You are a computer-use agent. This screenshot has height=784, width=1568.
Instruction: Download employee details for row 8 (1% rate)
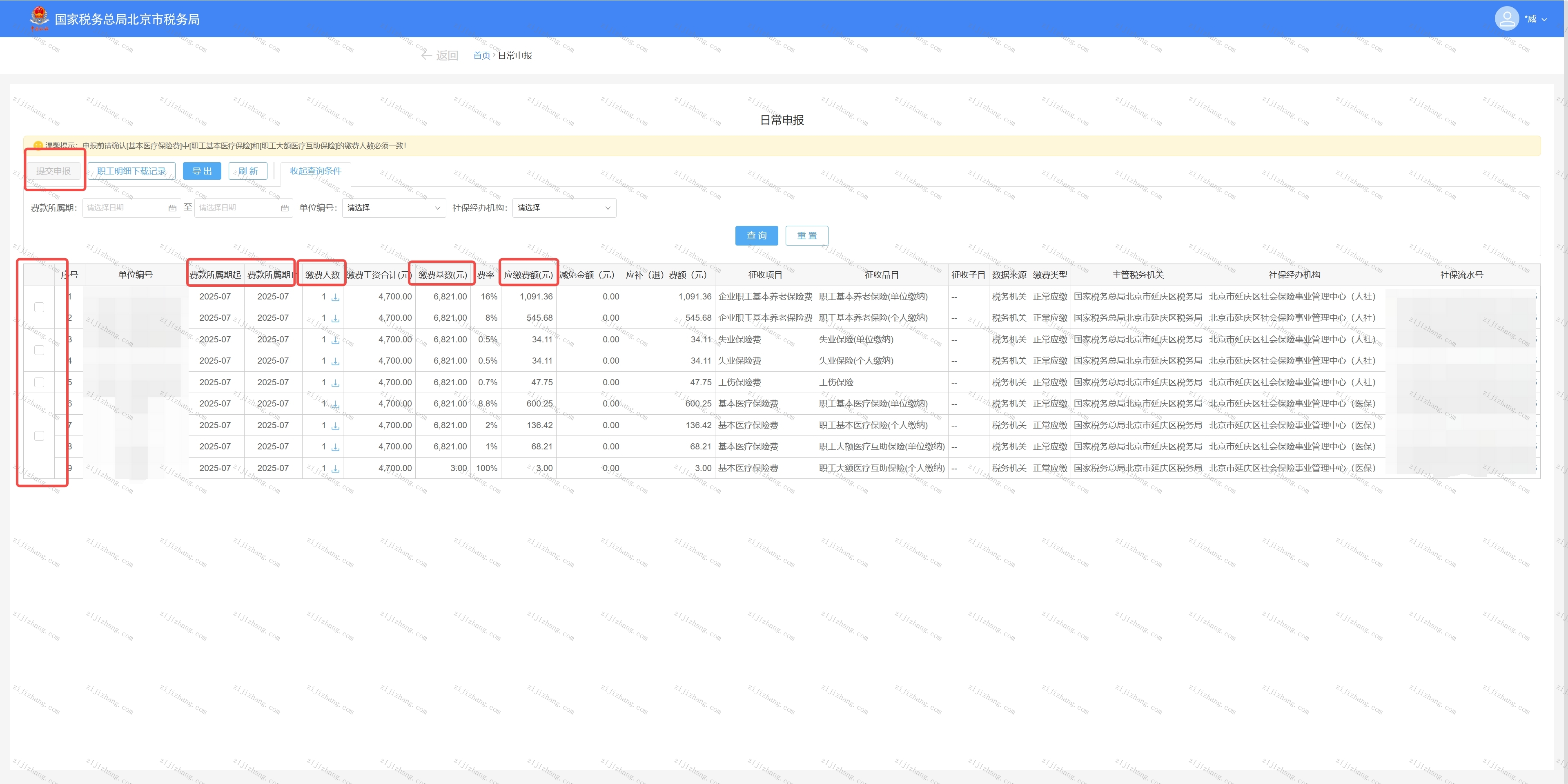tap(335, 447)
